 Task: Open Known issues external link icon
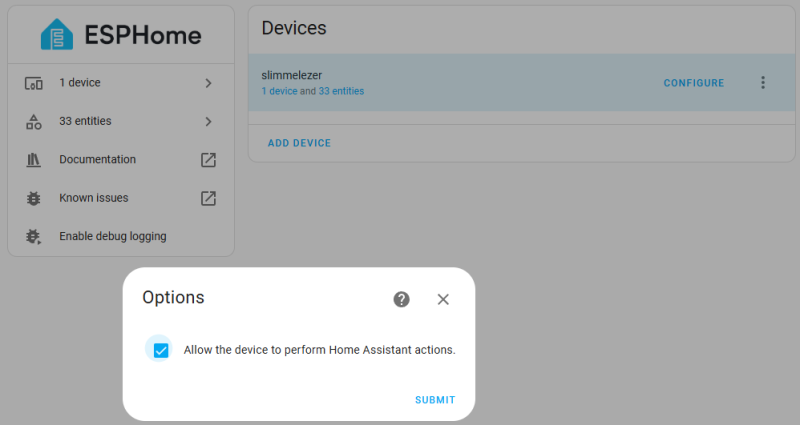[208, 198]
